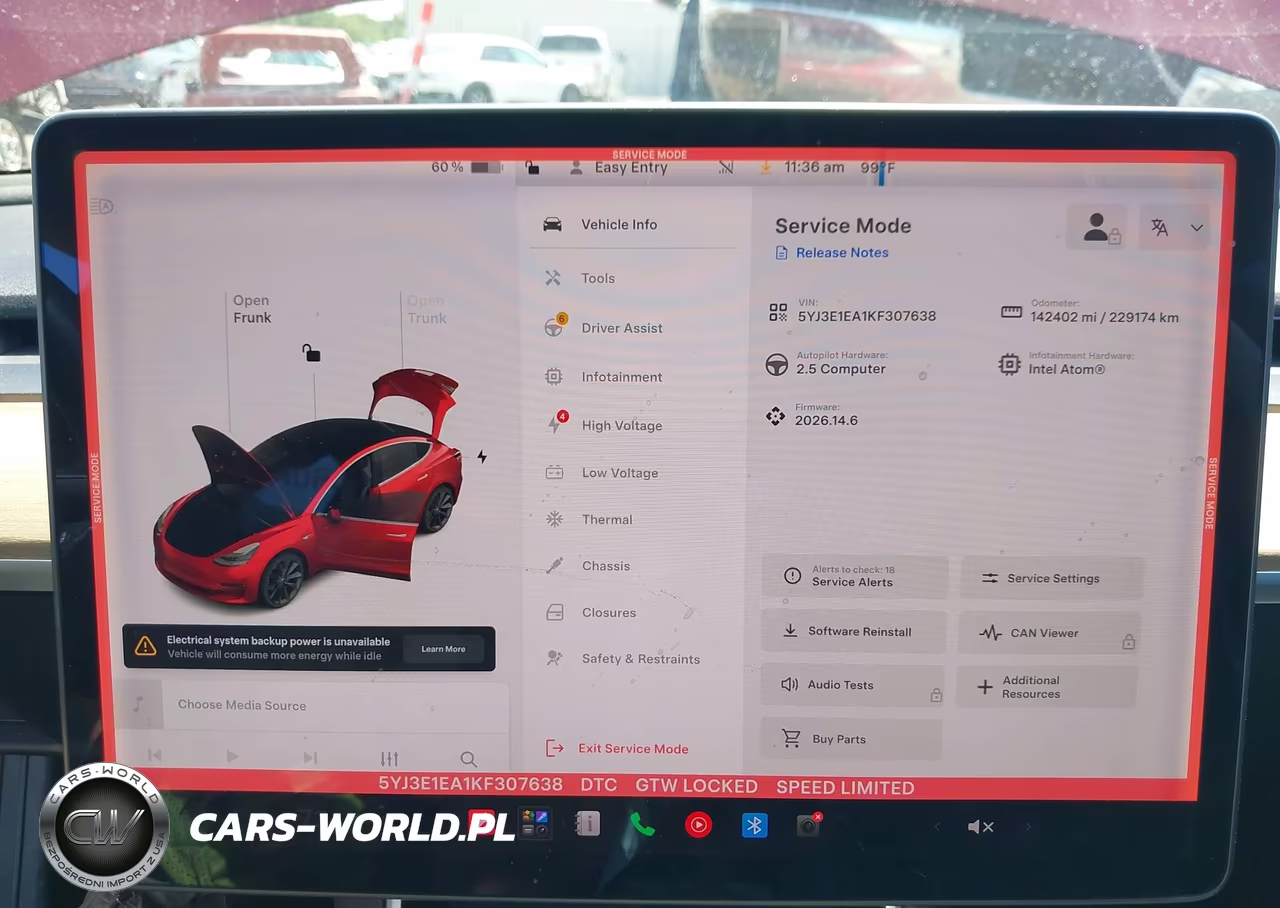The image size is (1280, 908).
Task: Open media search magnifier icon
Action: [468, 759]
